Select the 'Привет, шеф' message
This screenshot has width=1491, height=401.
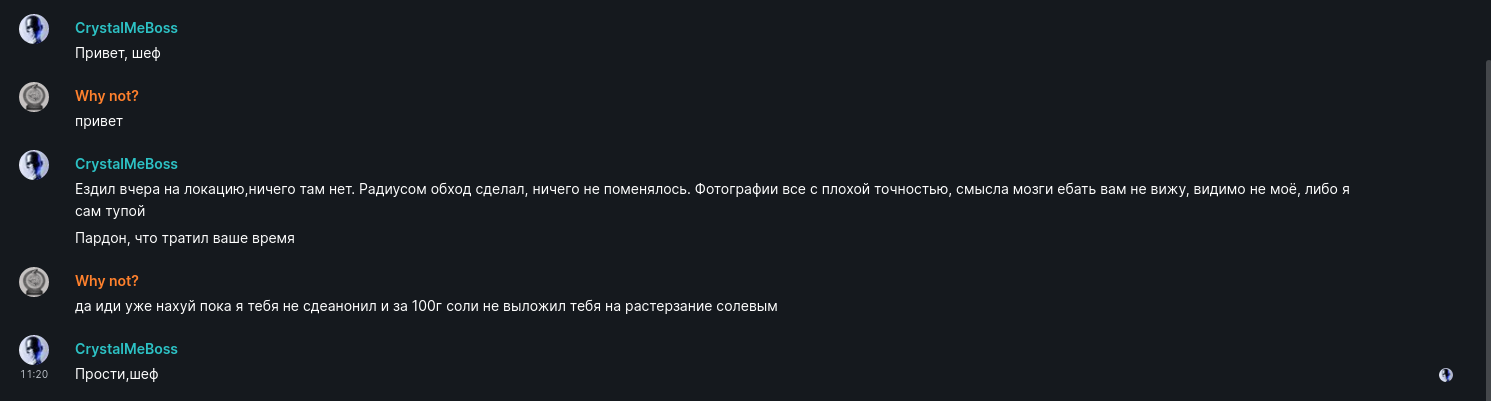coord(118,53)
